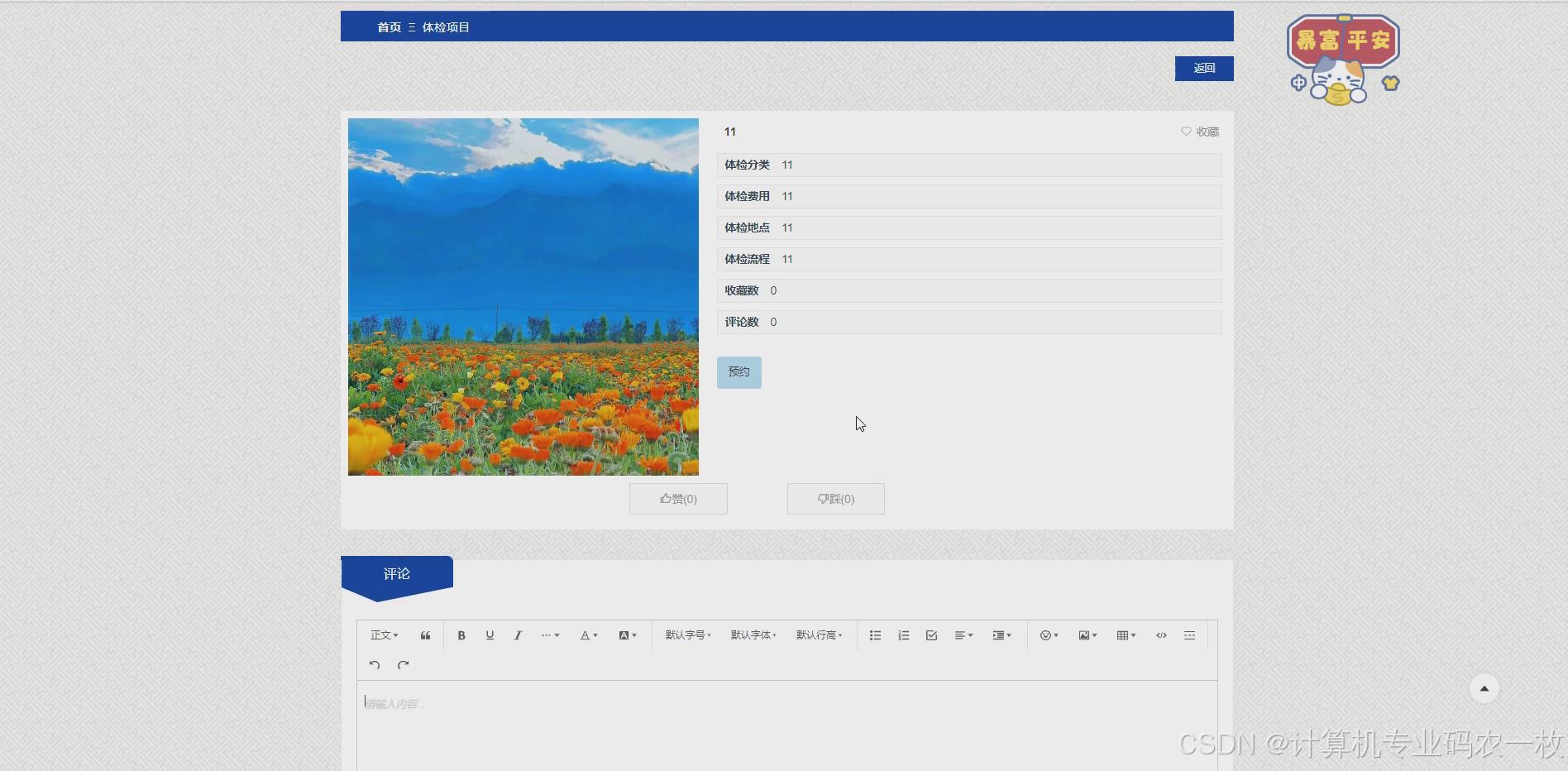Screen dimensions: 1568x771
Task: Click the item title 11
Action: point(730,132)
